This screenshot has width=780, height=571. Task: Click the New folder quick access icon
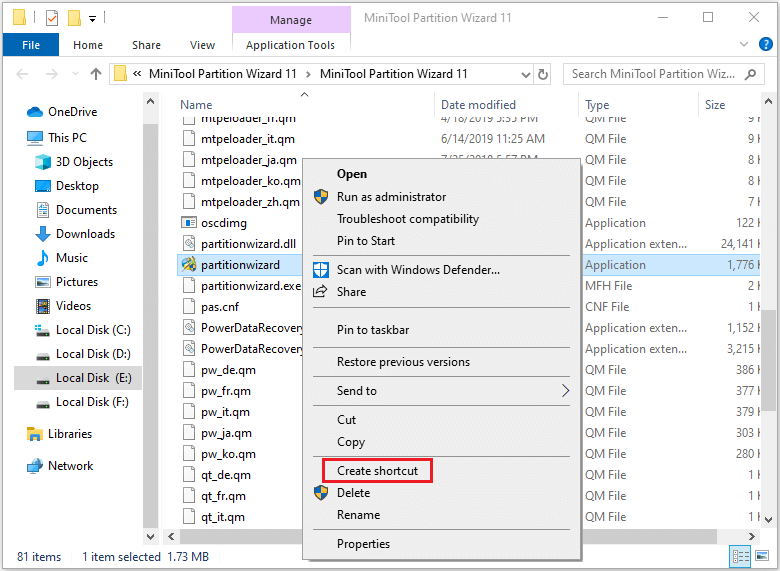[74, 18]
